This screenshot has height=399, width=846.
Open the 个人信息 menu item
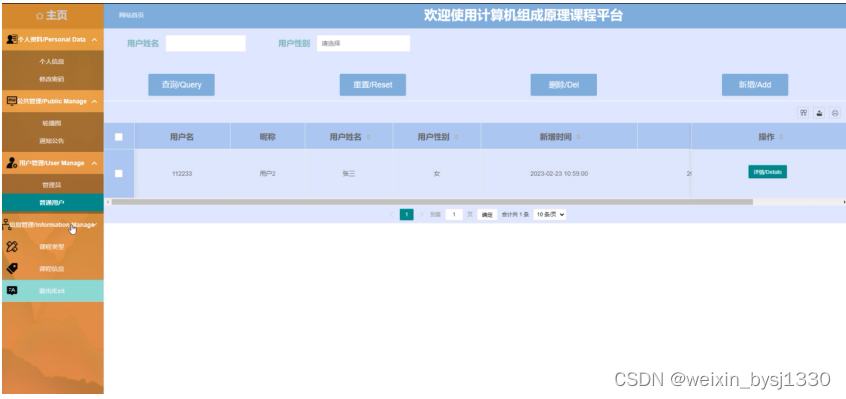click(52, 61)
